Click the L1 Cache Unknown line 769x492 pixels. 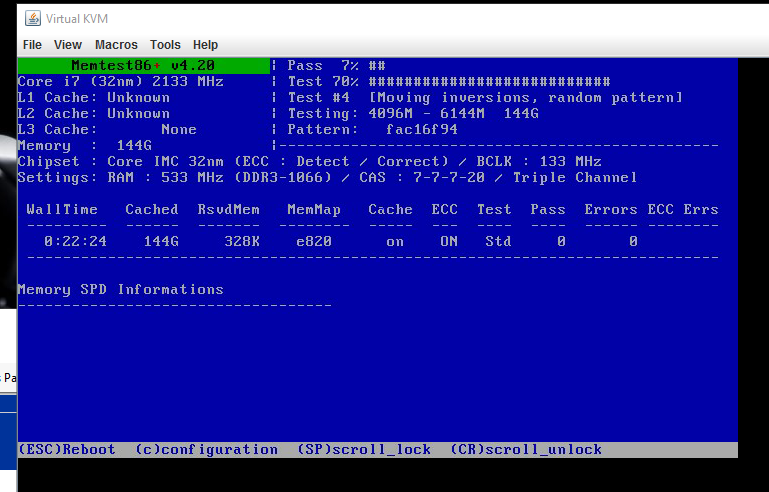(94, 98)
